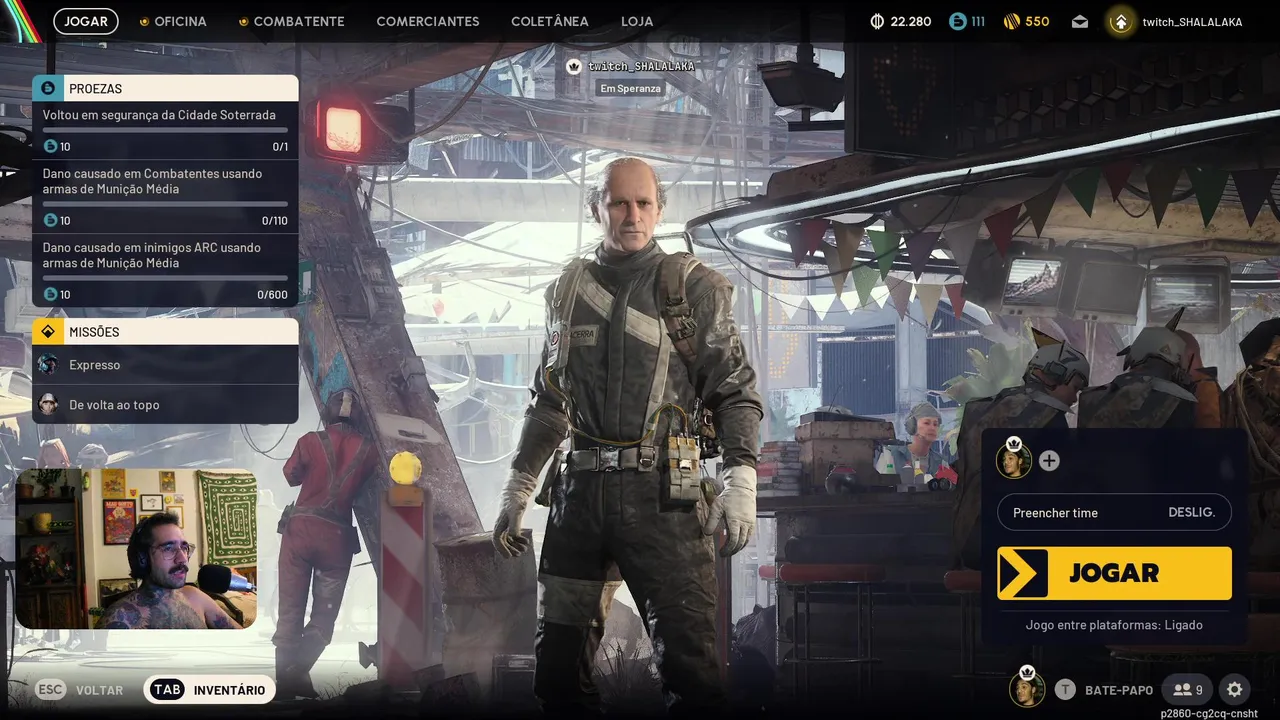Click reward token icon of 0/600 feat
This screenshot has width=1280, height=720.
[x=51, y=294]
